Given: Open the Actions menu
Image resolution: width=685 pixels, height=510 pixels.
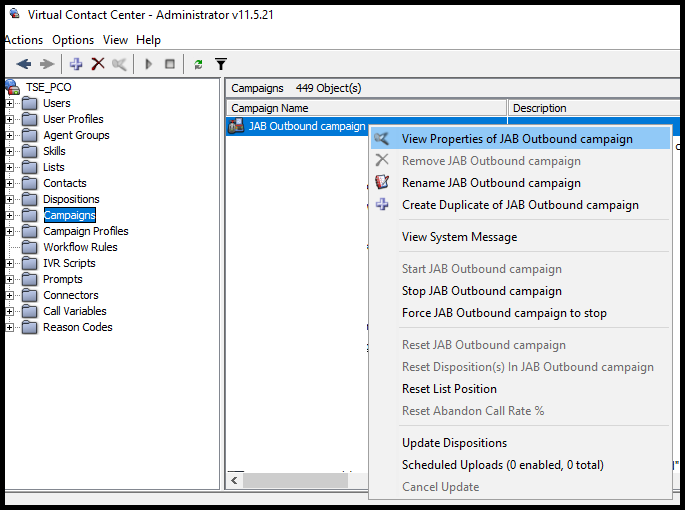Looking at the screenshot, I should pyautogui.click(x=24, y=40).
